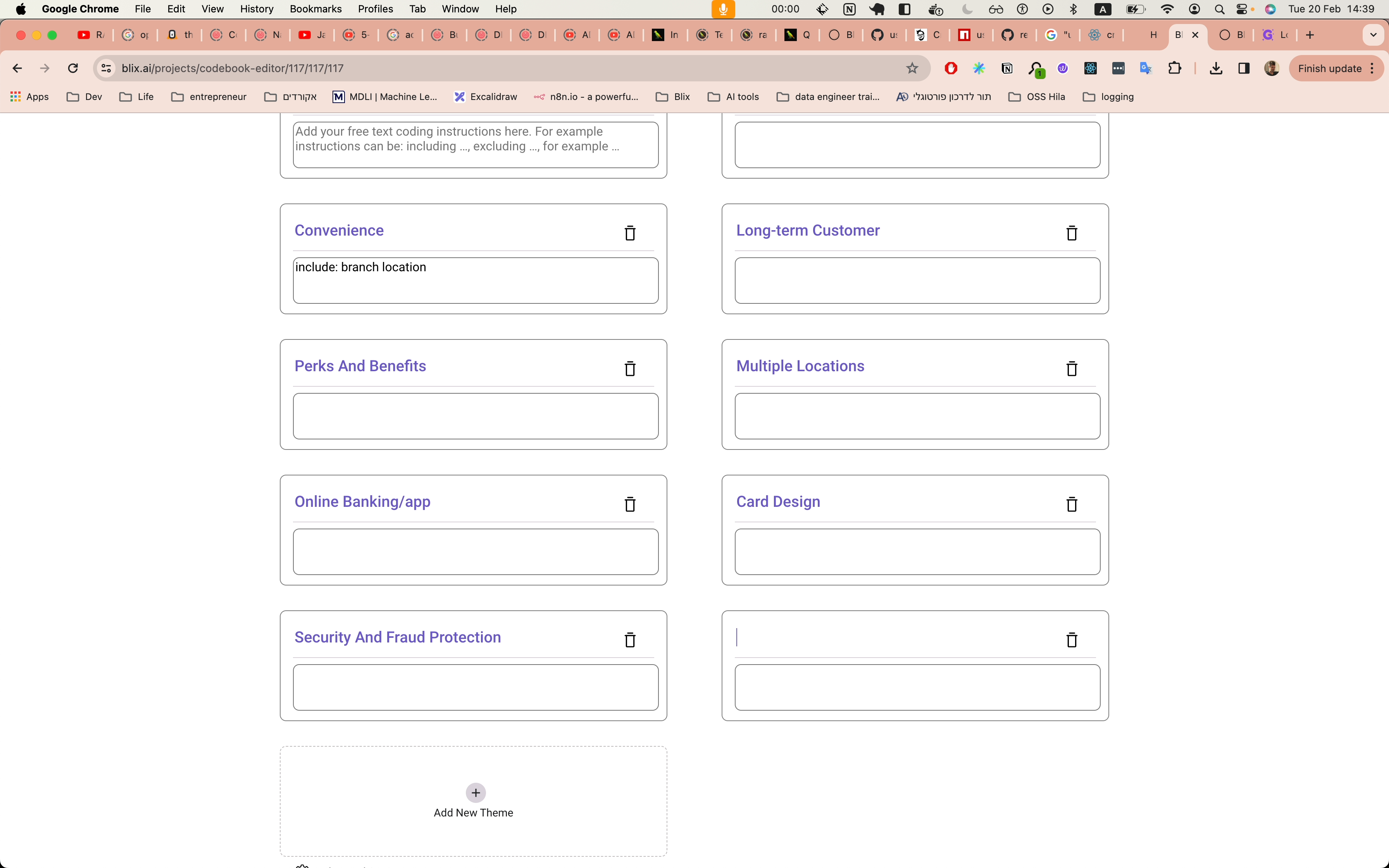The image size is (1389, 868).
Task: Open the Bookmarks menu
Action: click(x=315, y=9)
